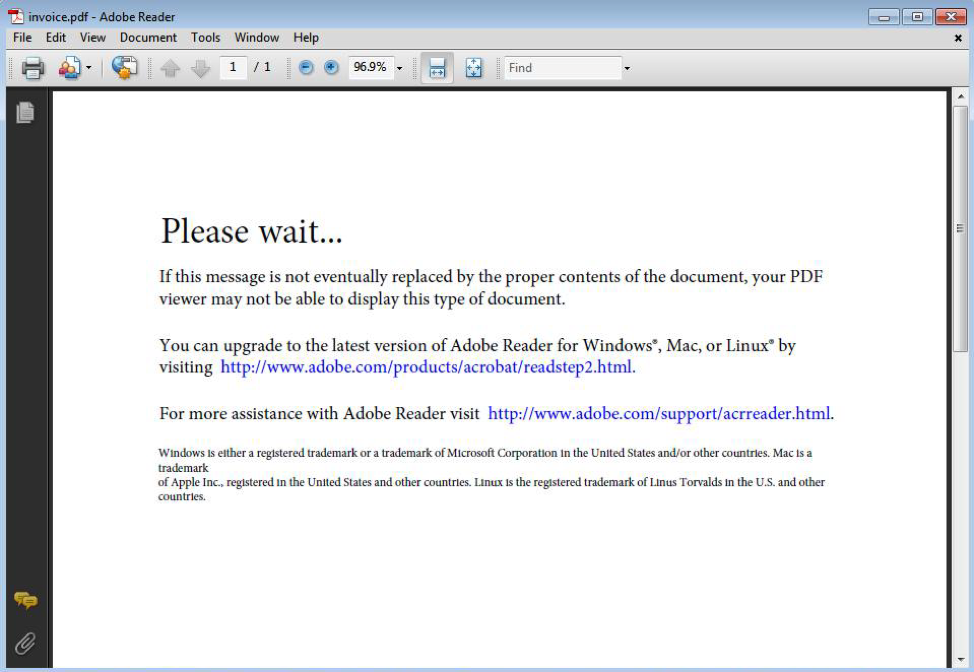Toggle the Fit One Full Page view
Screen dimensions: 974x672
tap(474, 68)
